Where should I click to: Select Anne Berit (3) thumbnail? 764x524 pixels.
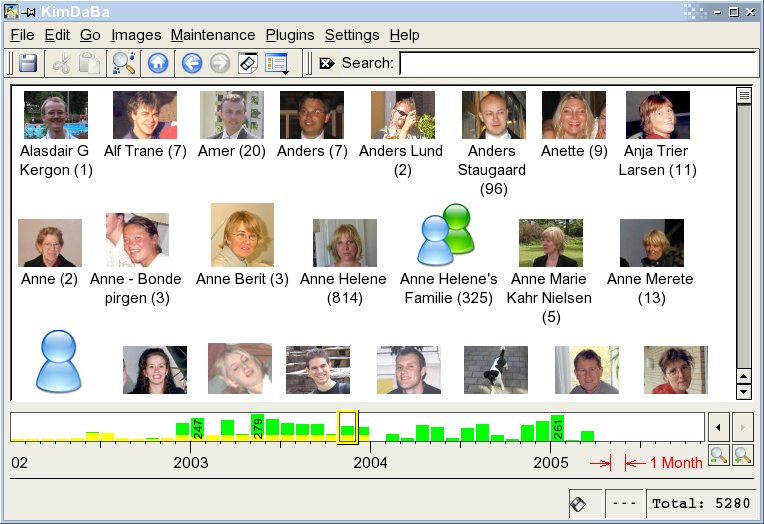(242, 235)
